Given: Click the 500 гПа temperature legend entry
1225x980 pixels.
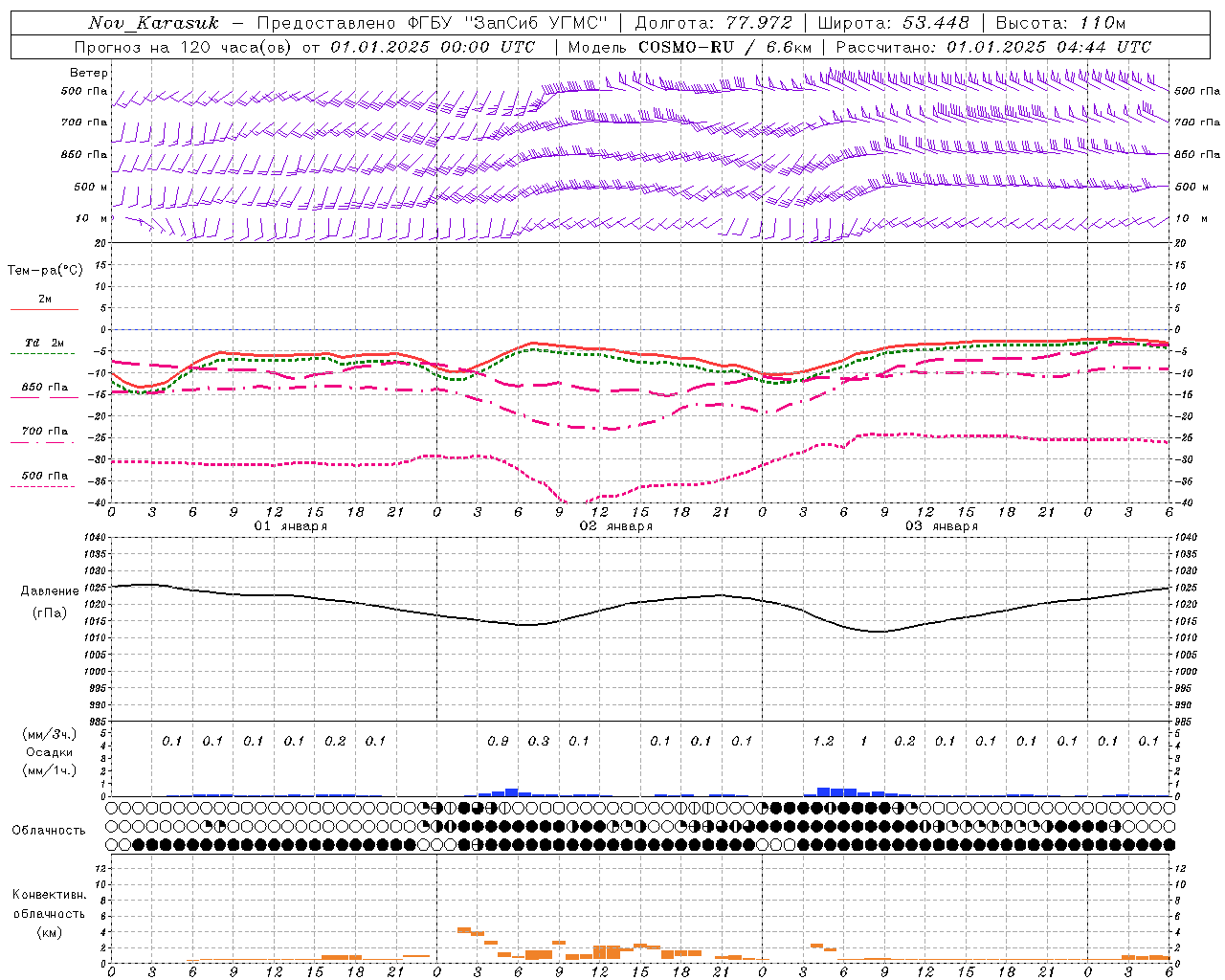Looking at the screenshot, I should pyautogui.click(x=45, y=476).
